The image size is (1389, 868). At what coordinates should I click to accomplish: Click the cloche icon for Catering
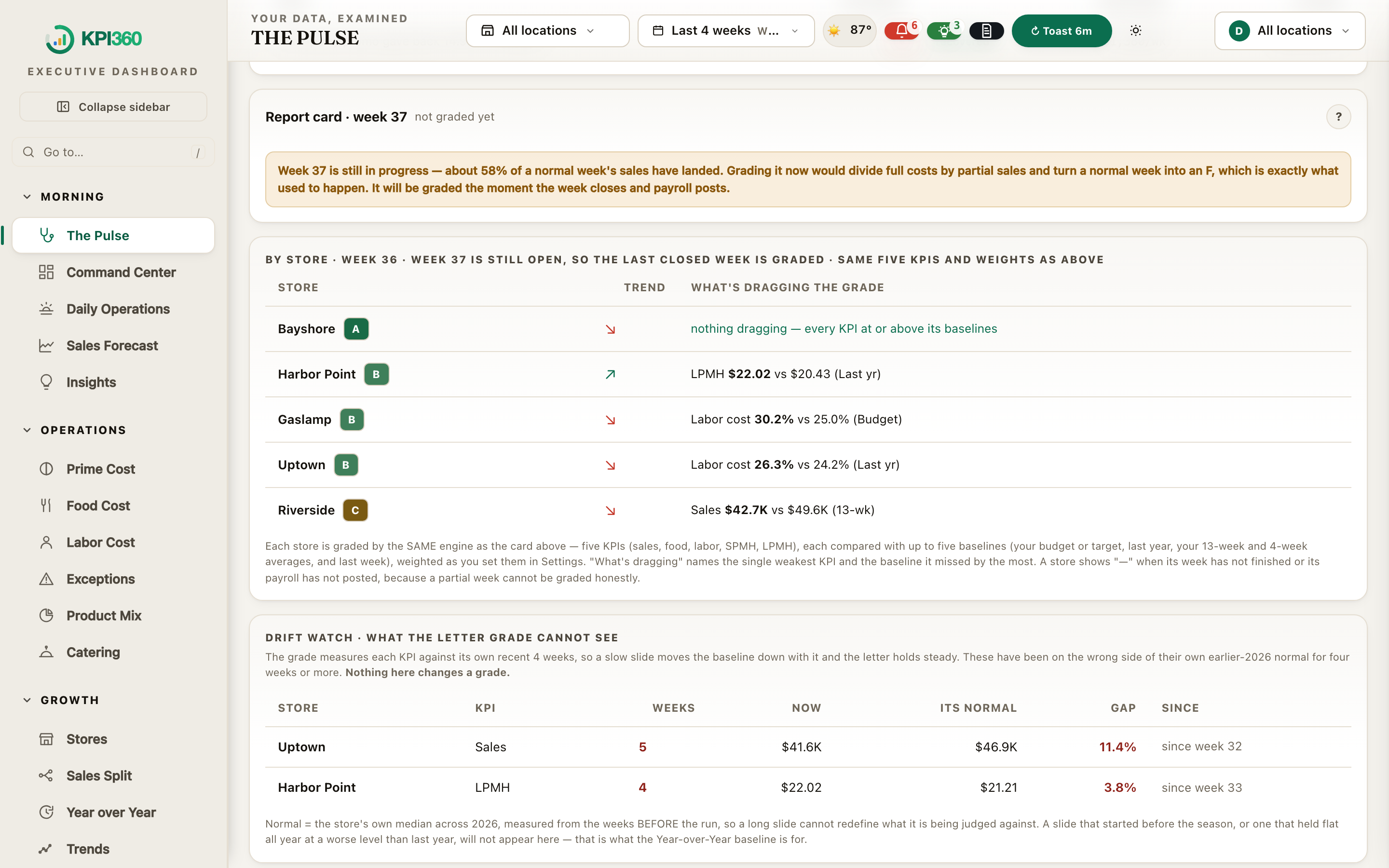click(x=46, y=652)
